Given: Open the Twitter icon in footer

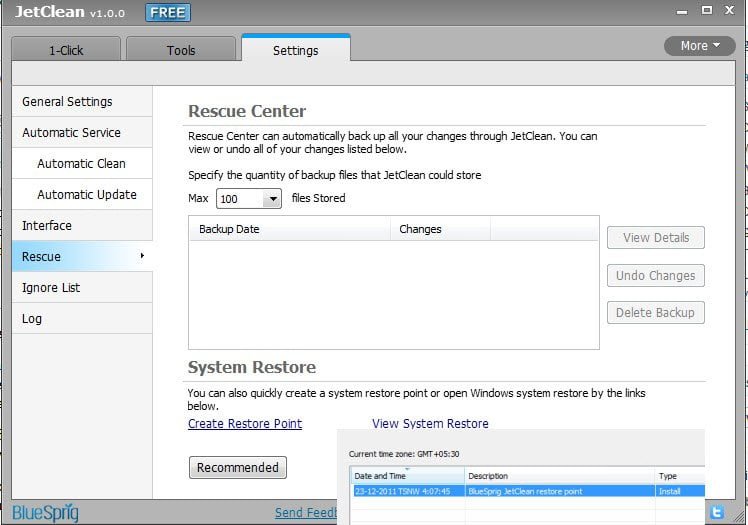Looking at the screenshot, I should (717, 512).
